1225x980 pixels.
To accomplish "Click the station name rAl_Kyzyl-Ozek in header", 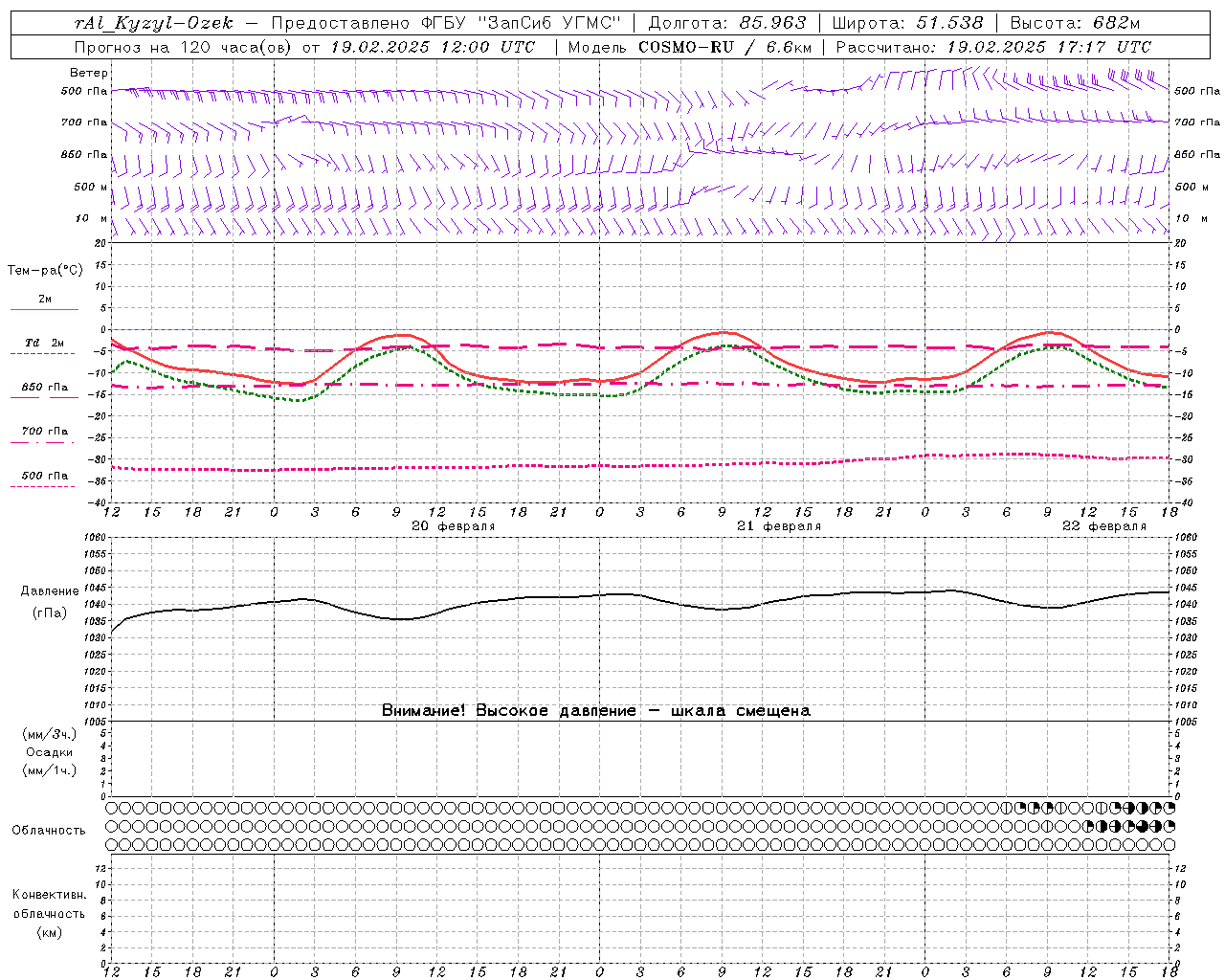I will click(153, 22).
